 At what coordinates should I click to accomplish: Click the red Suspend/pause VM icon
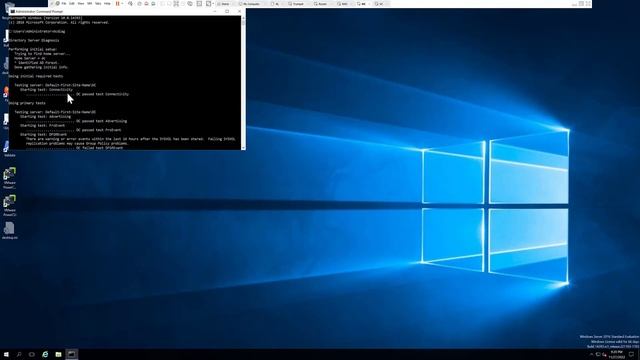[118, 4]
